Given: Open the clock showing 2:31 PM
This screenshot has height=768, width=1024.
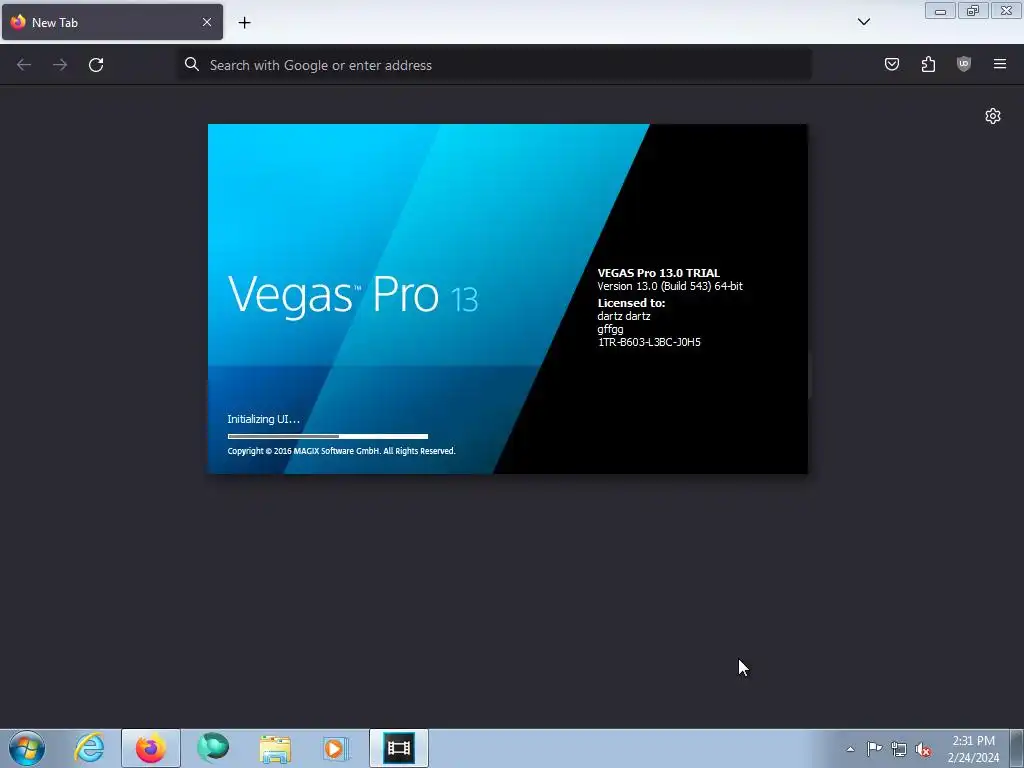Looking at the screenshot, I should pyautogui.click(x=973, y=748).
